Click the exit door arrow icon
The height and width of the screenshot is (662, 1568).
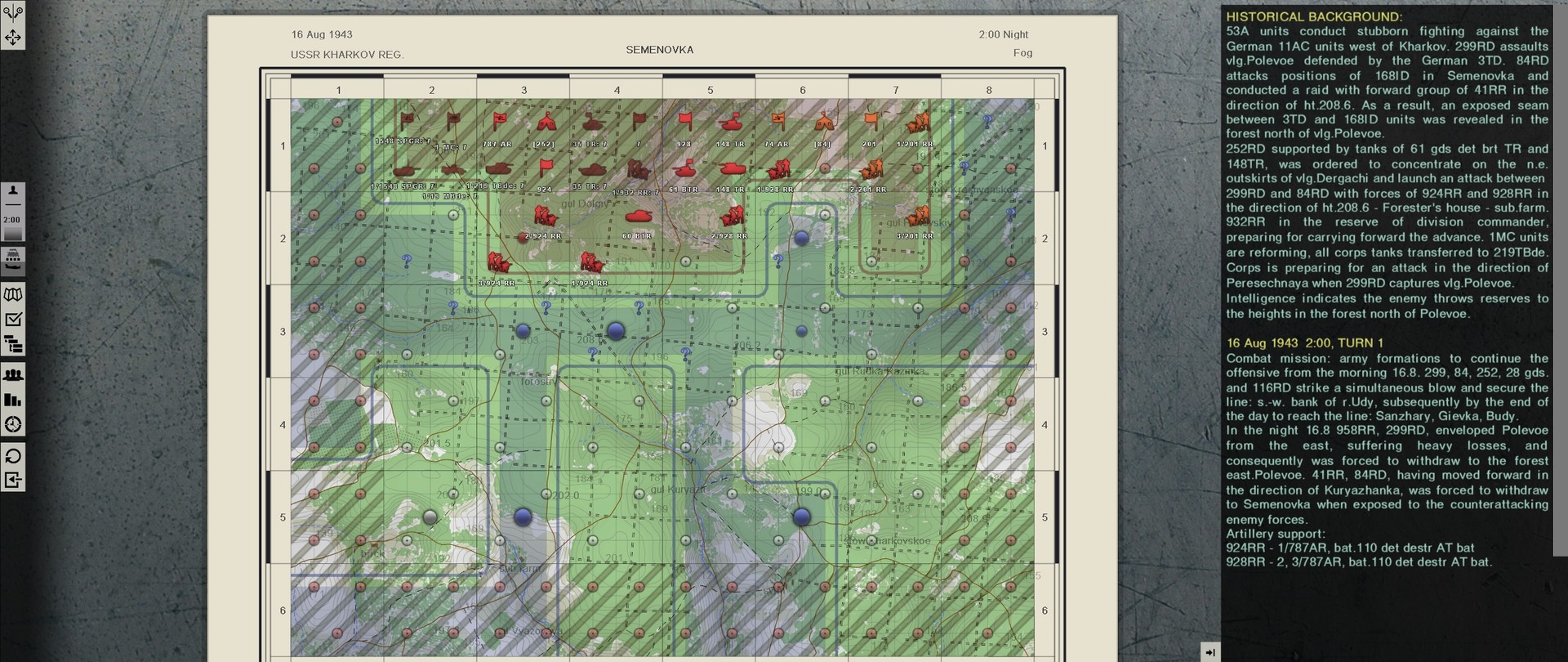[x=13, y=481]
